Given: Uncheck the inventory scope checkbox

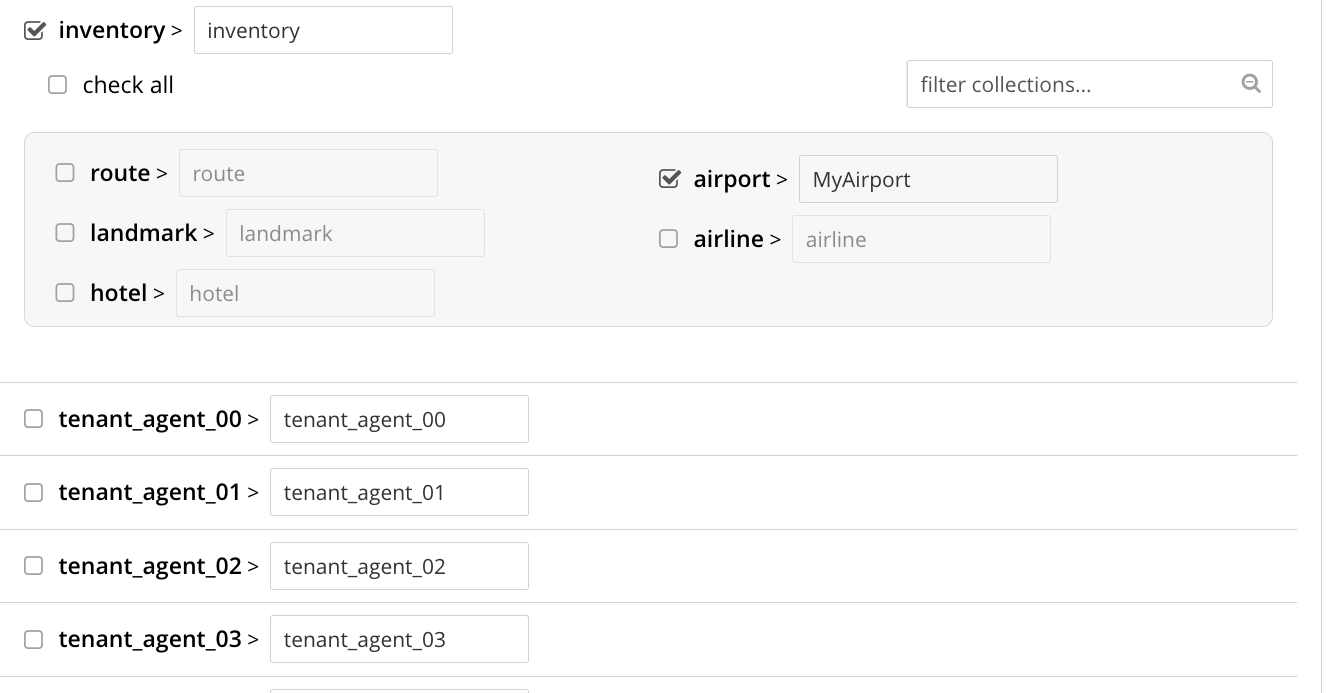Looking at the screenshot, I should pos(34,30).
